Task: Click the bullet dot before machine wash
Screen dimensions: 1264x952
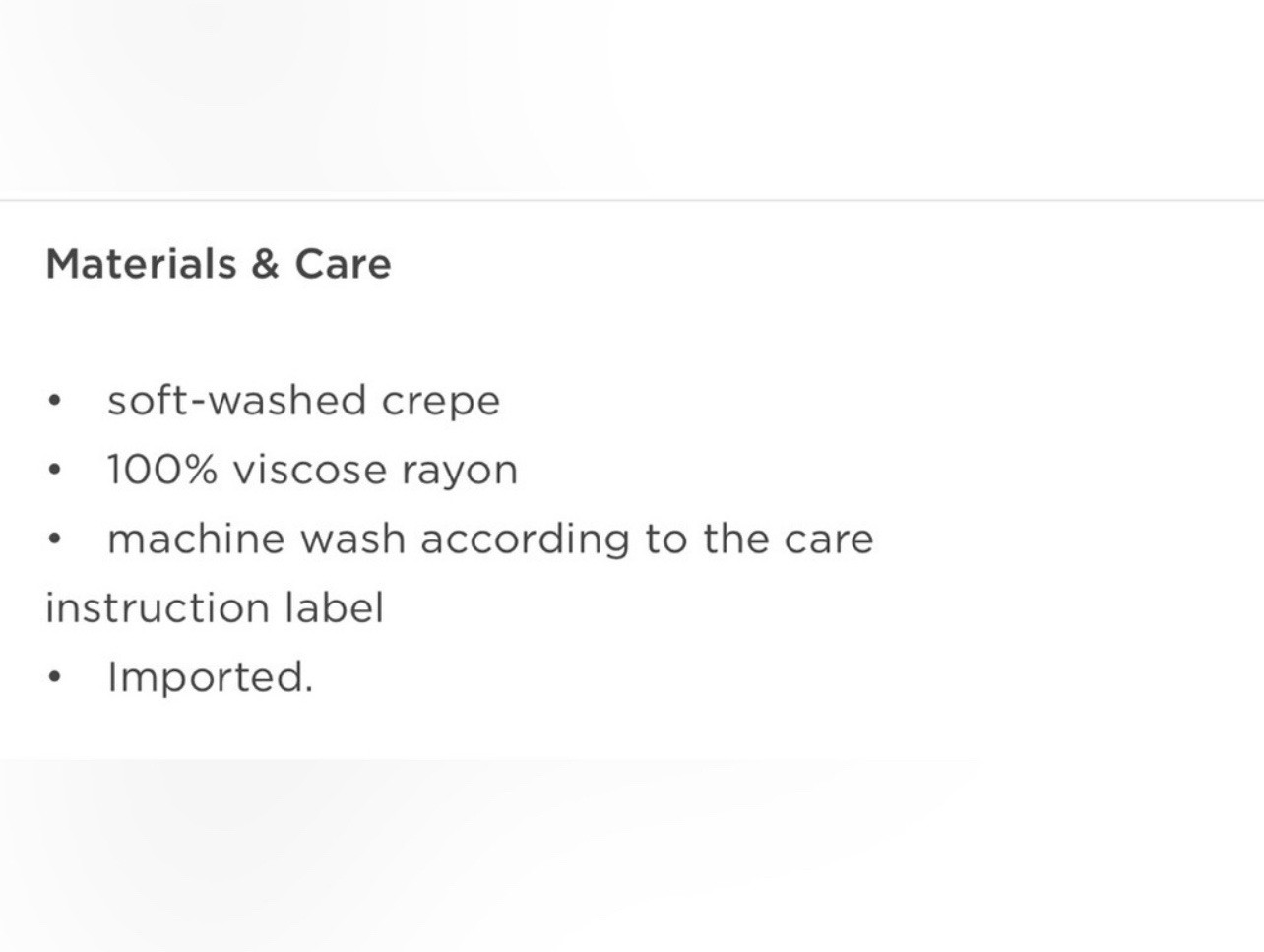Action: pyautogui.click(x=55, y=539)
